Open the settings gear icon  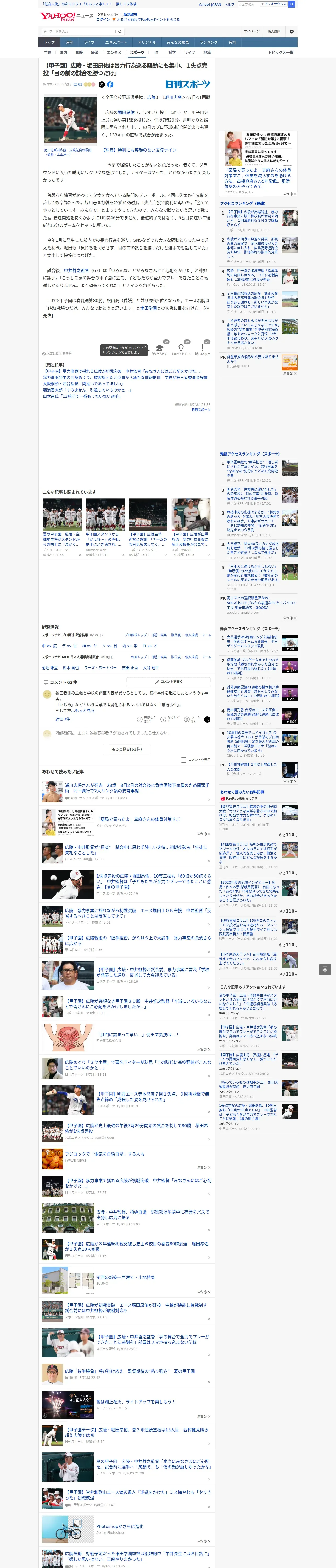(292, 32)
